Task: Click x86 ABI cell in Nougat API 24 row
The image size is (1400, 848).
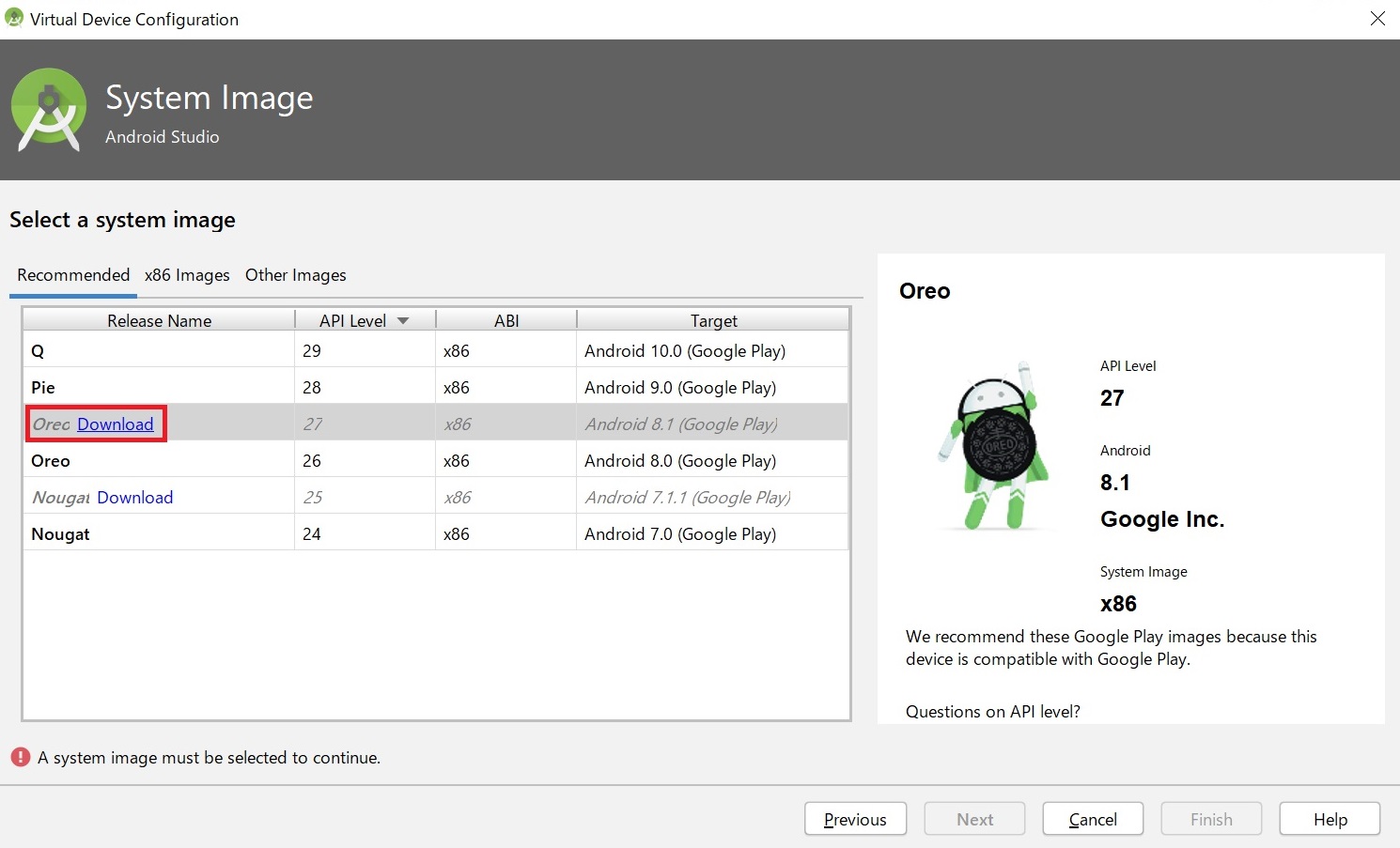Action: [x=506, y=533]
